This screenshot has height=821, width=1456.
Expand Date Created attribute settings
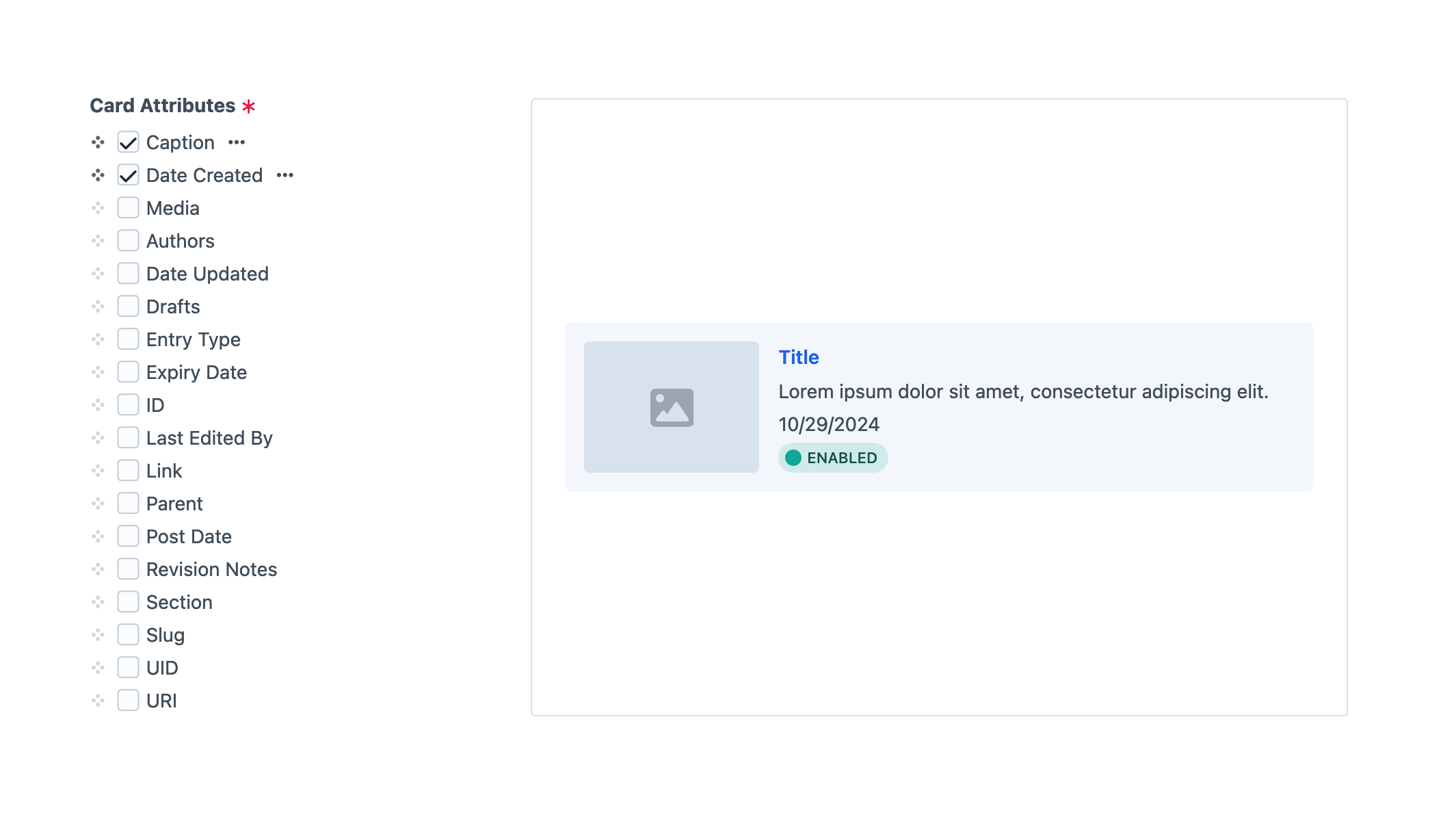pyautogui.click(x=285, y=175)
